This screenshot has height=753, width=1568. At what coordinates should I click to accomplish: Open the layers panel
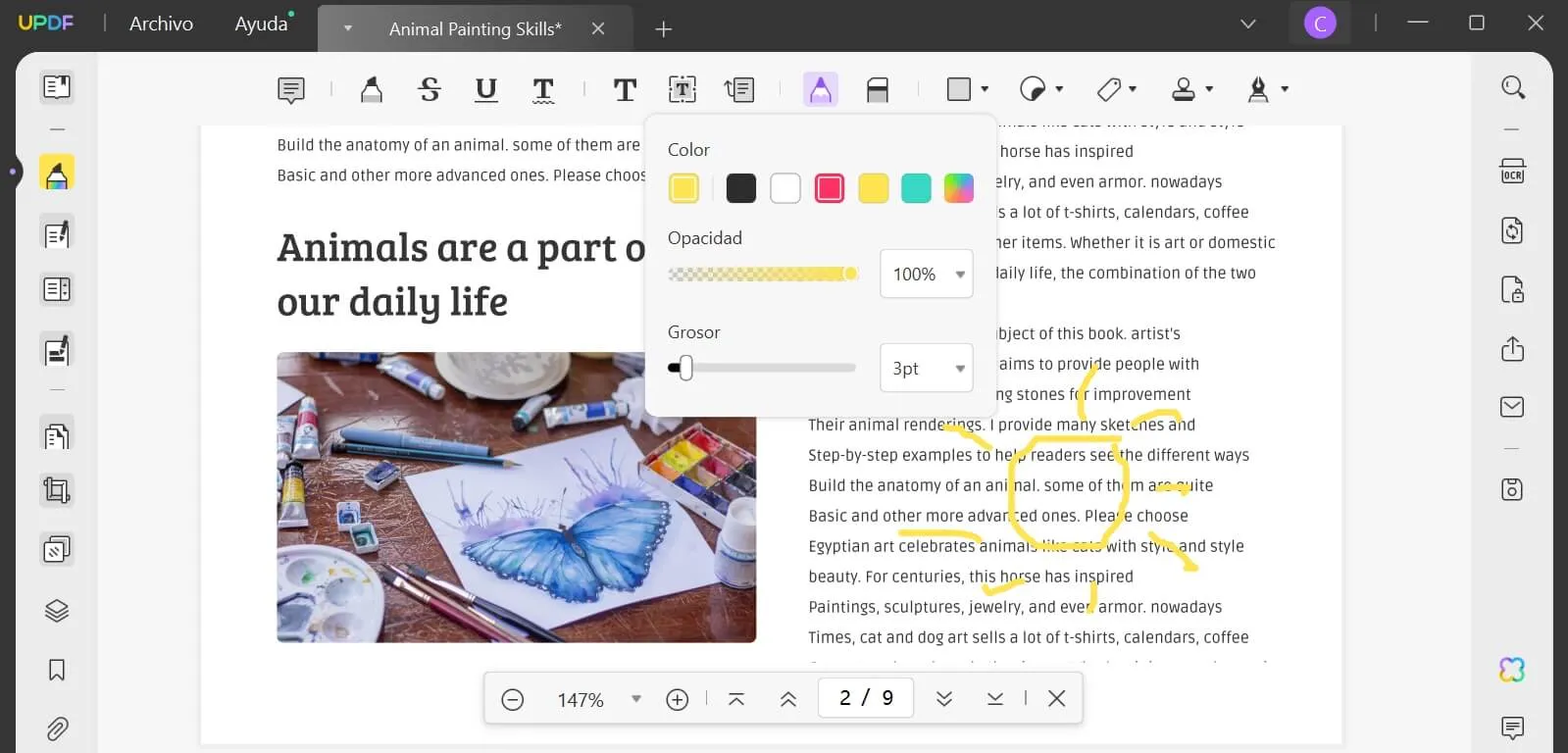(x=57, y=611)
